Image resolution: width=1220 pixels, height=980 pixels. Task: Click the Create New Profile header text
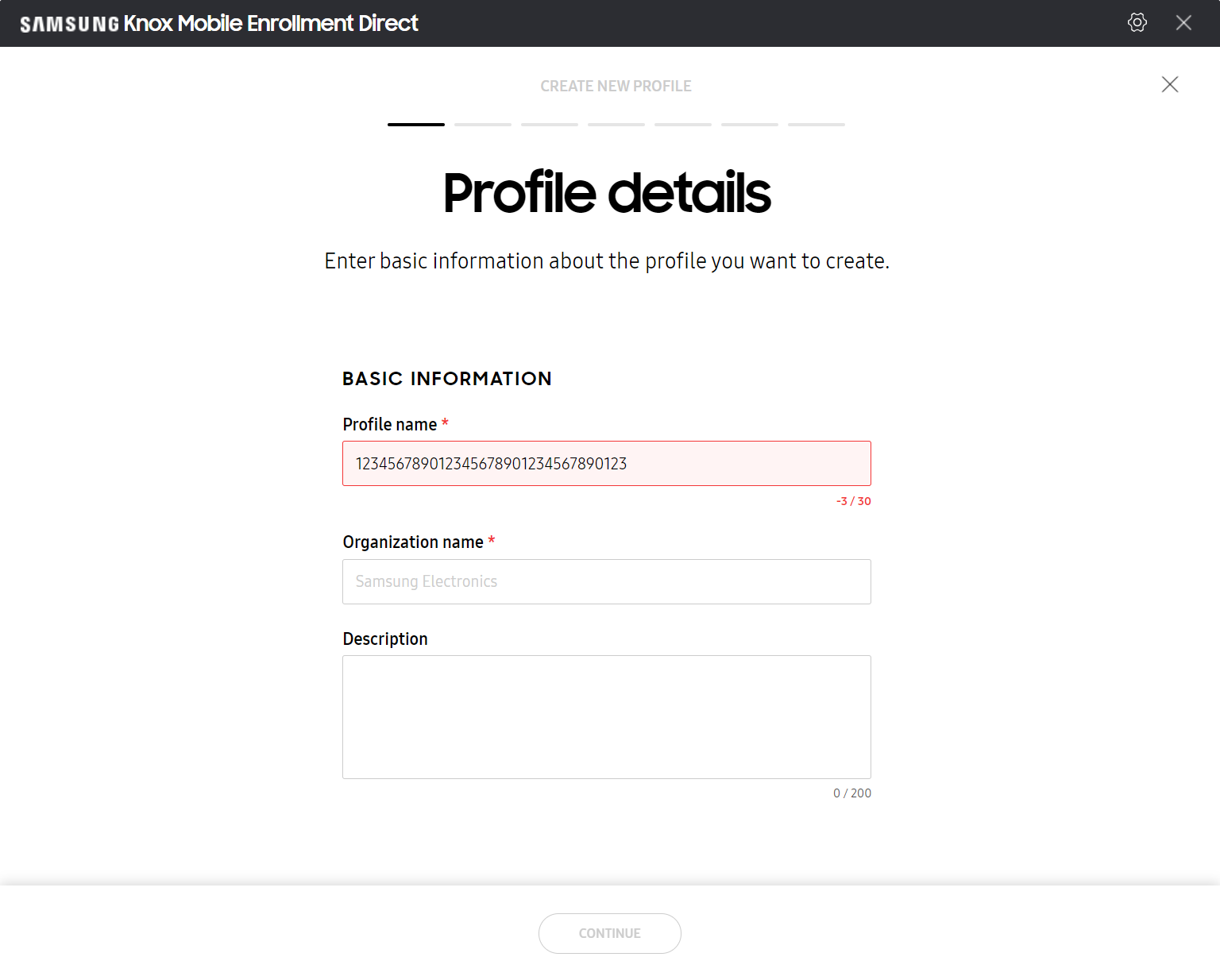(616, 86)
